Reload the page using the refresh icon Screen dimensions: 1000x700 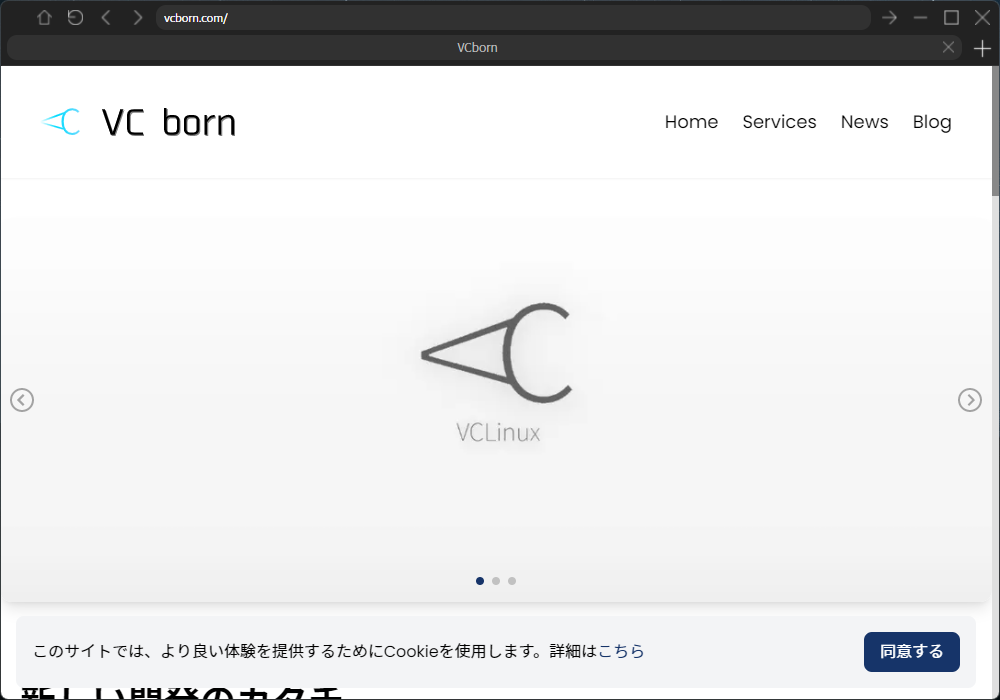point(75,17)
